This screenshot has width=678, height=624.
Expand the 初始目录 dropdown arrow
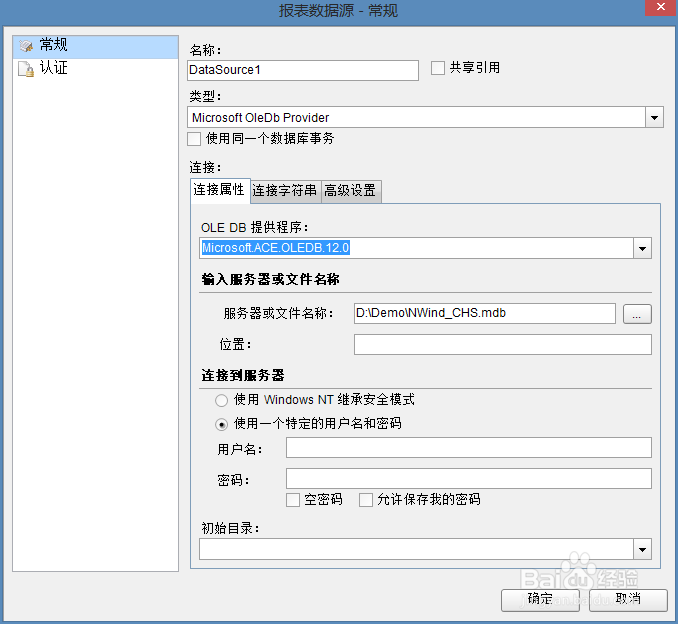click(x=642, y=550)
